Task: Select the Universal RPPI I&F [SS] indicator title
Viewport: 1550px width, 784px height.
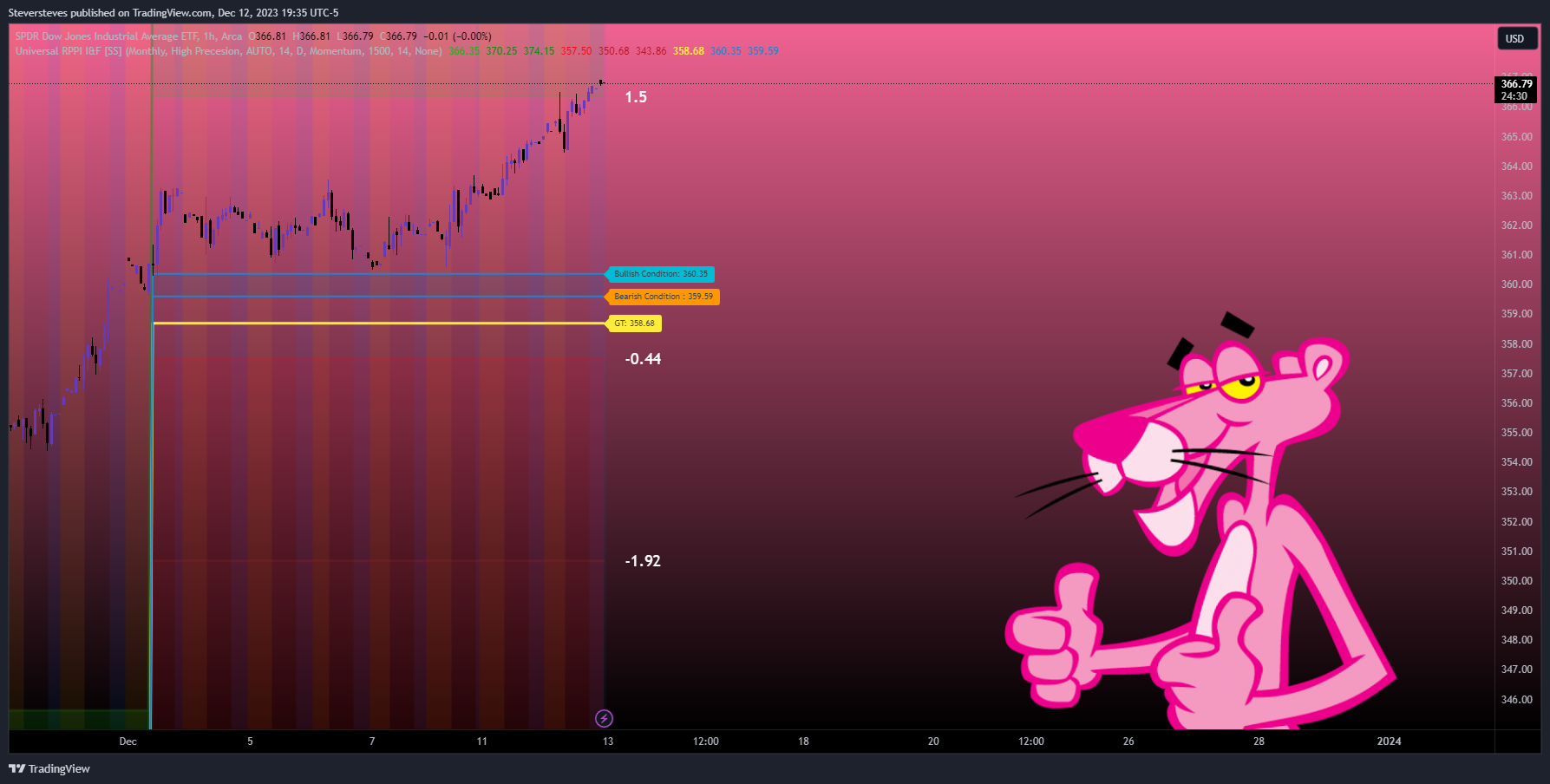Action: [x=229, y=51]
